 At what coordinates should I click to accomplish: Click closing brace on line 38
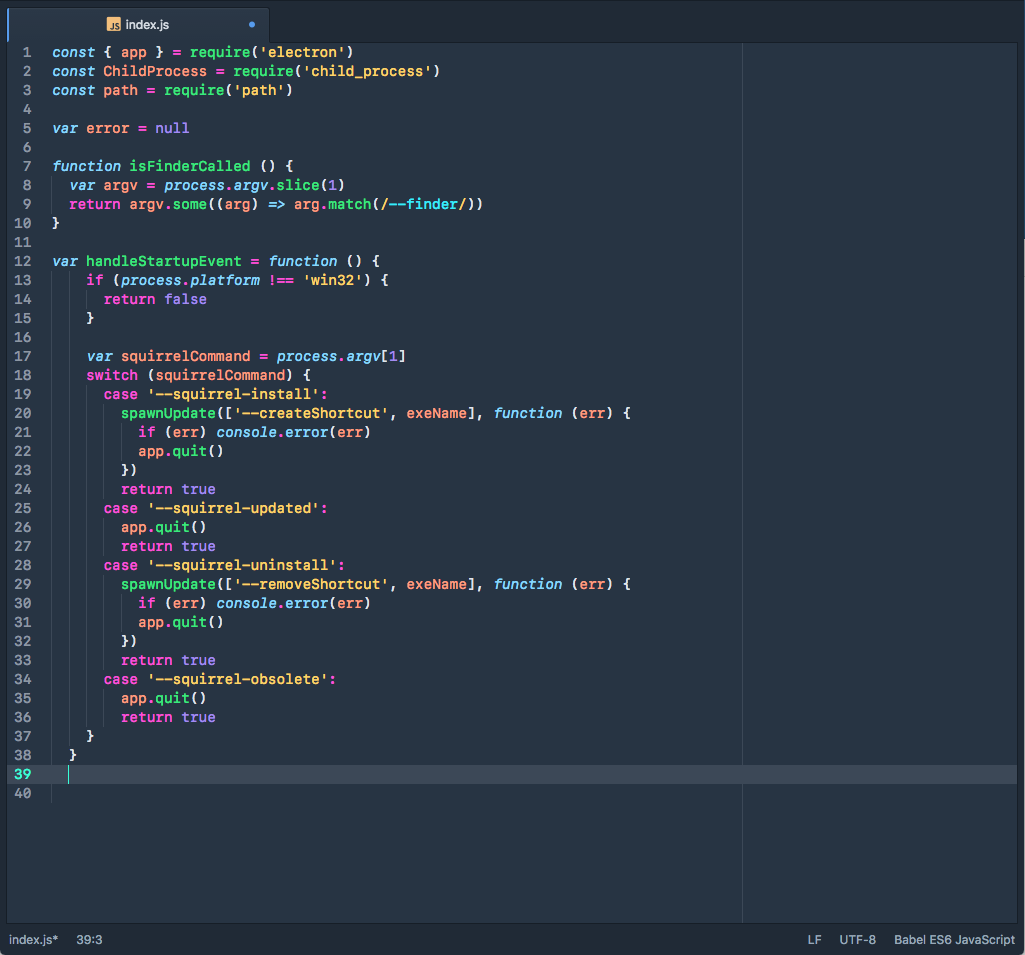[73, 755]
